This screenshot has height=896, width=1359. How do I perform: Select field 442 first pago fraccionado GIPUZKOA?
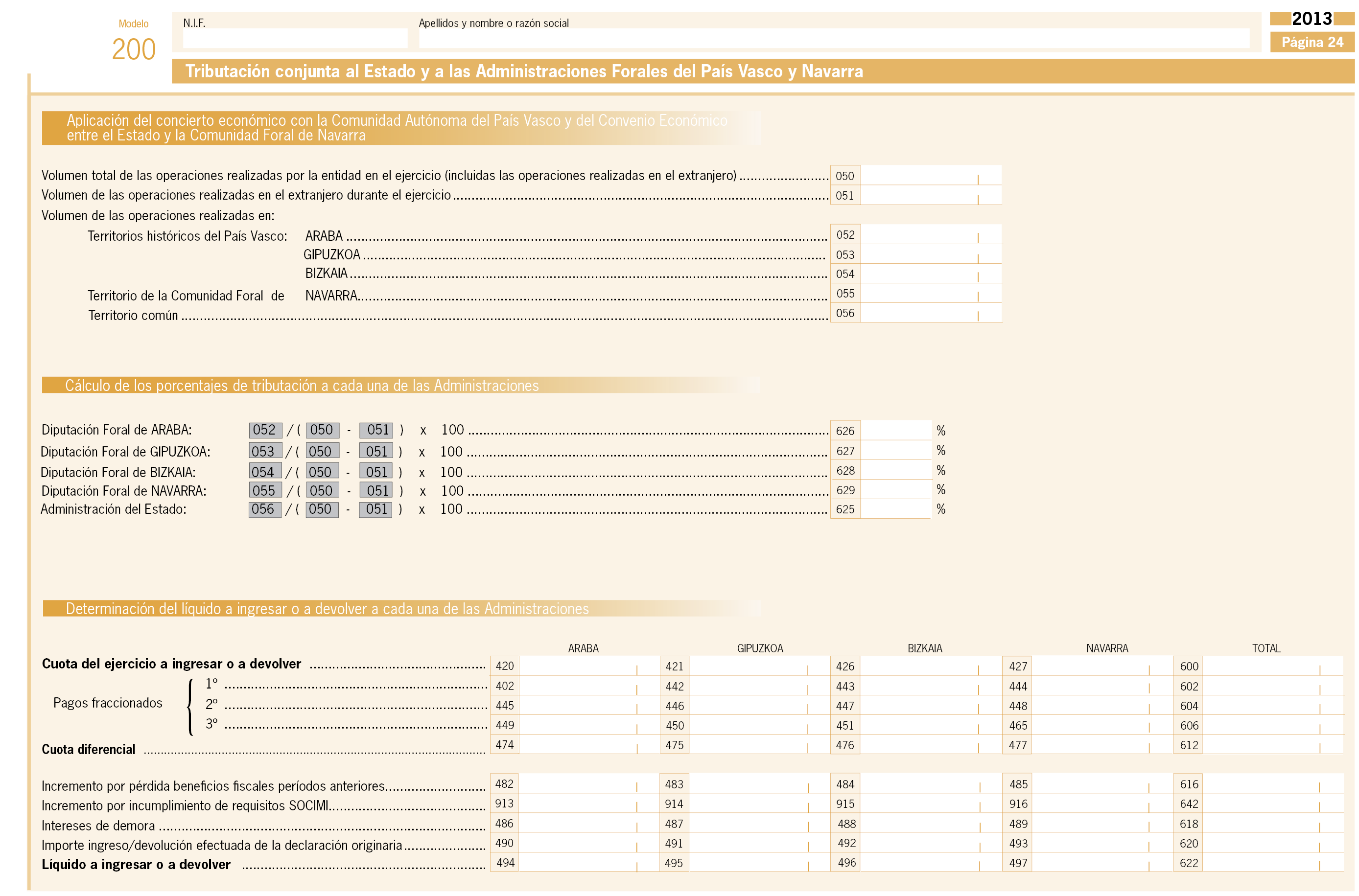point(759,686)
